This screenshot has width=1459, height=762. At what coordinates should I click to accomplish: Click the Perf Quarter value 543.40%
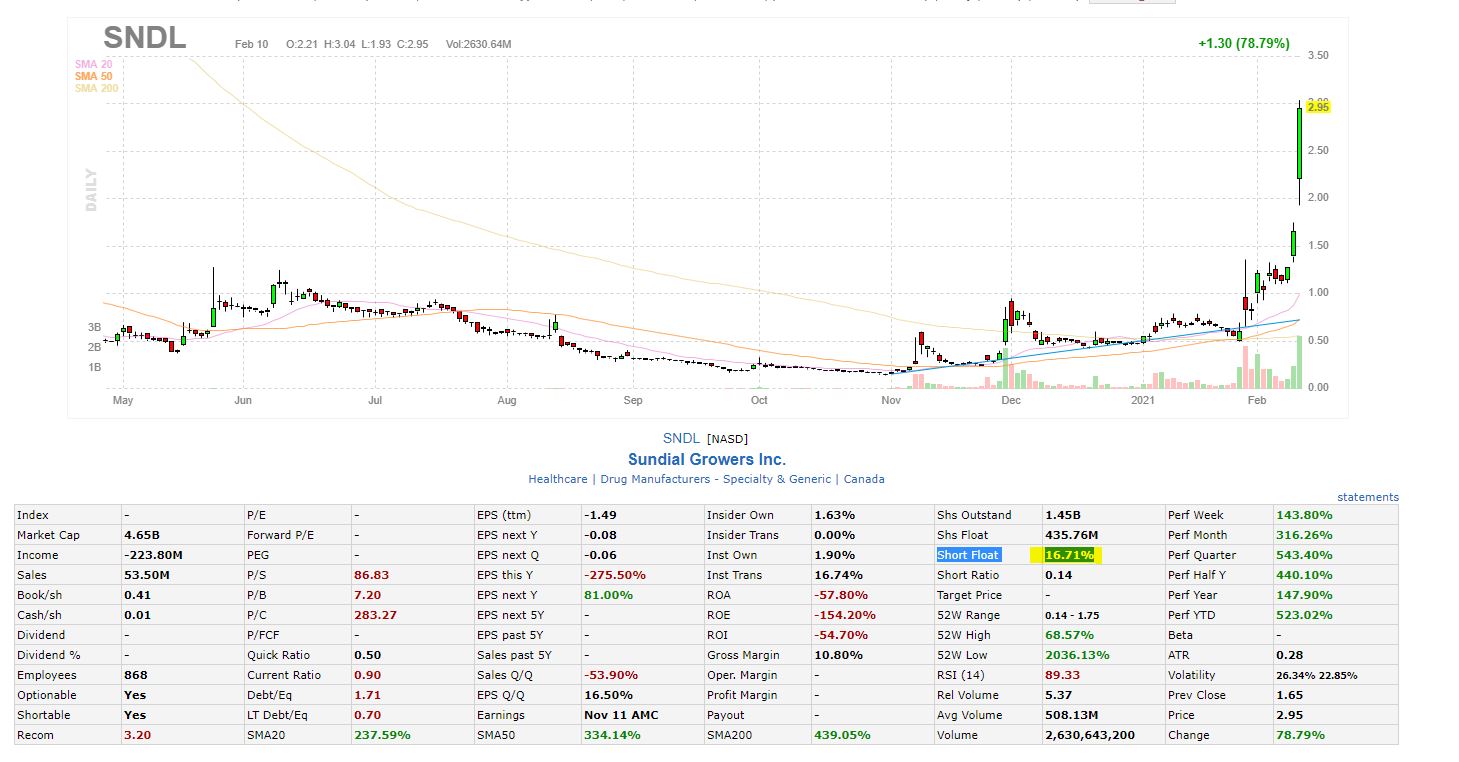pos(1305,555)
